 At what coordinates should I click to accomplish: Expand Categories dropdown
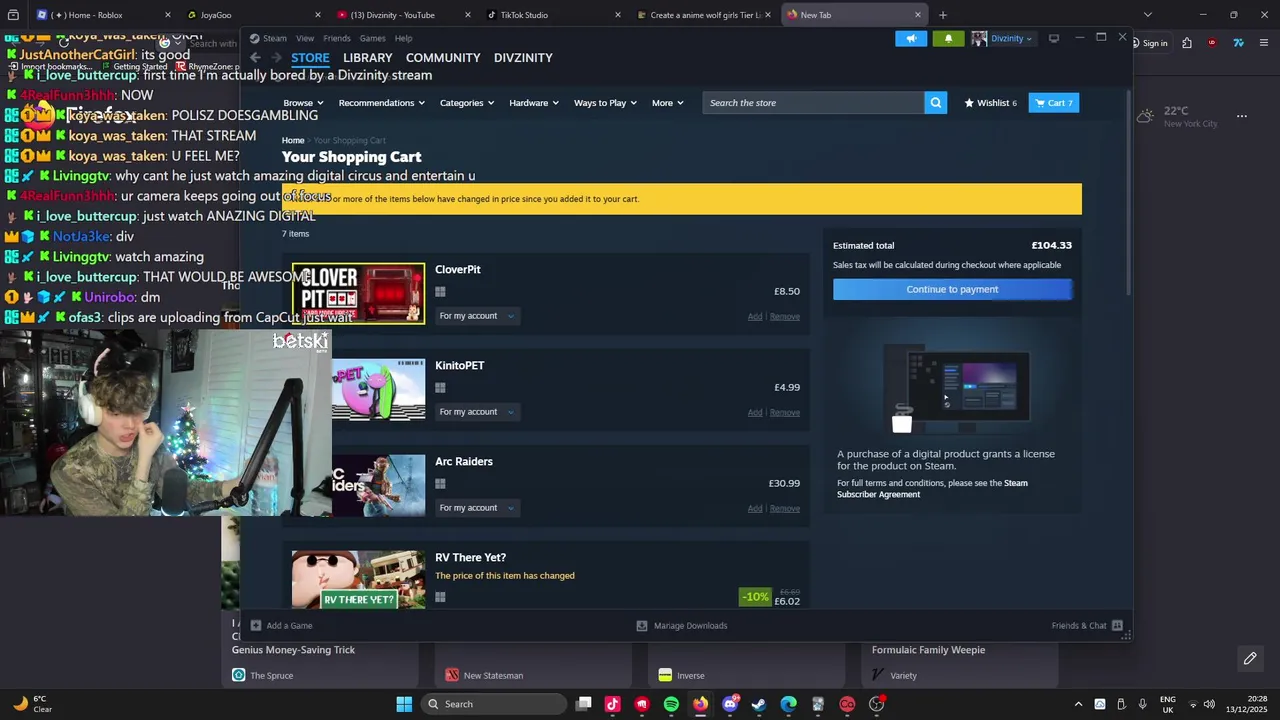(x=467, y=103)
